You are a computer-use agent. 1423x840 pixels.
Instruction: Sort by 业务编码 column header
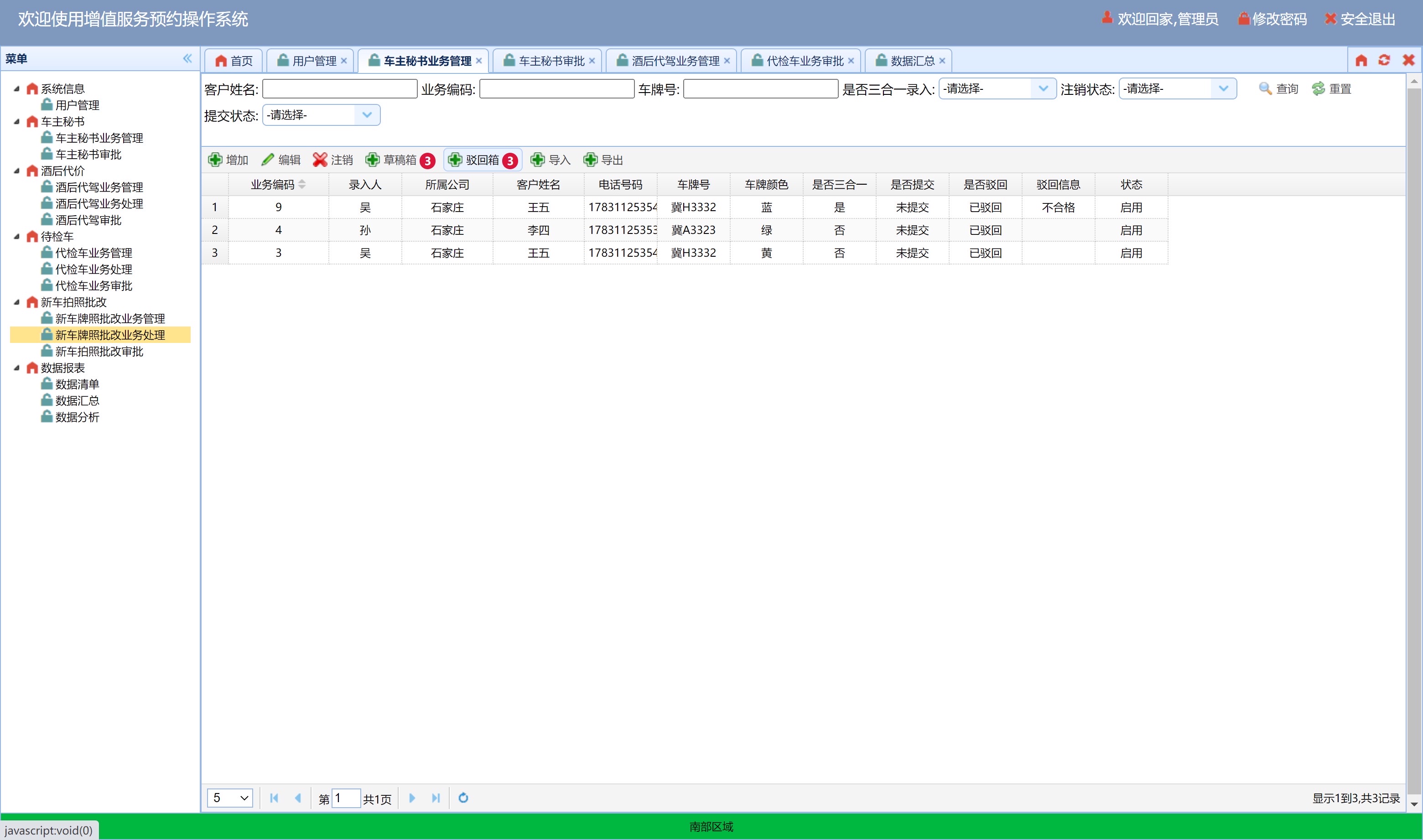pyautogui.click(x=278, y=185)
